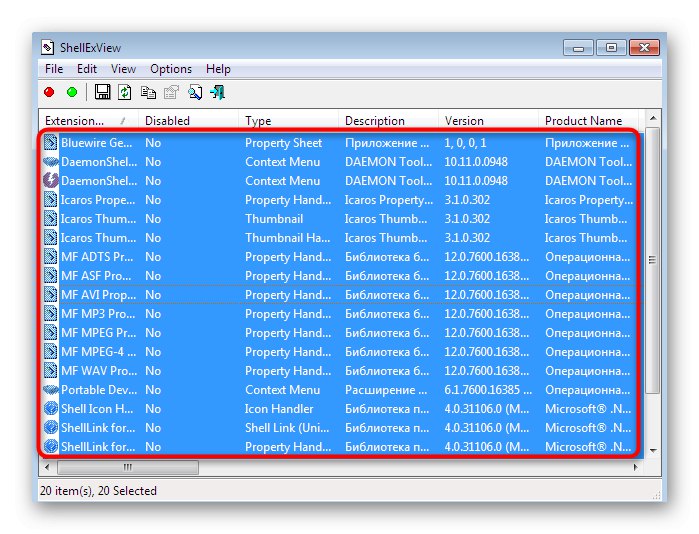Viewport: 699px width, 534px height.
Task: Click the Copy Selected Items icon
Action: click(x=148, y=92)
